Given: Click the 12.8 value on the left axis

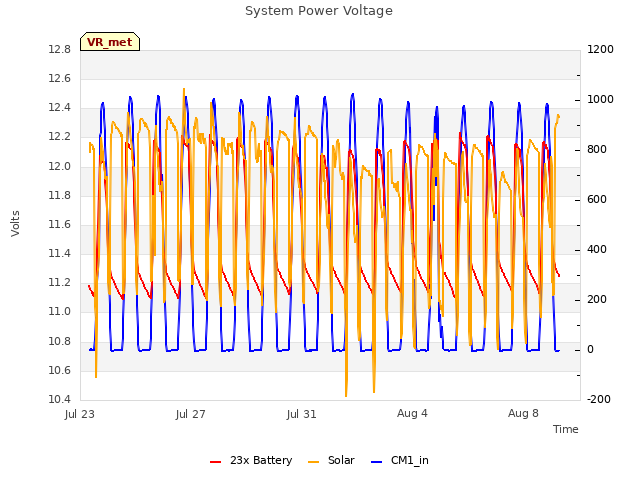Looking at the screenshot, I should coord(60,49).
